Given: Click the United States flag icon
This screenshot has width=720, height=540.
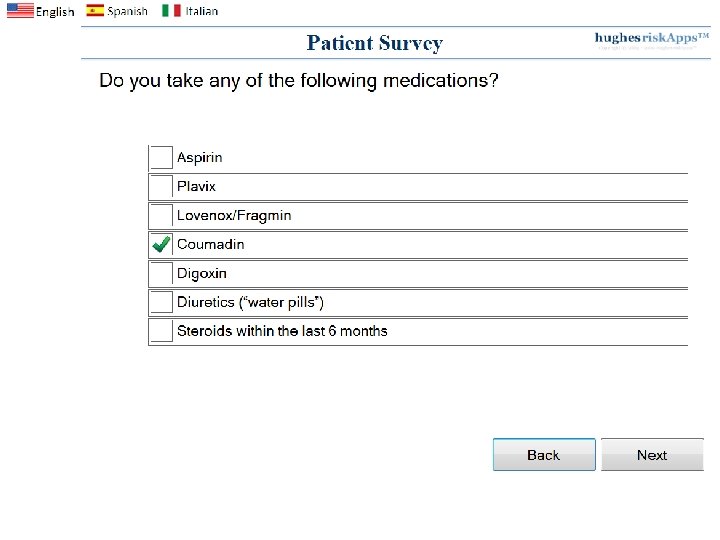Looking at the screenshot, I should [20, 11].
